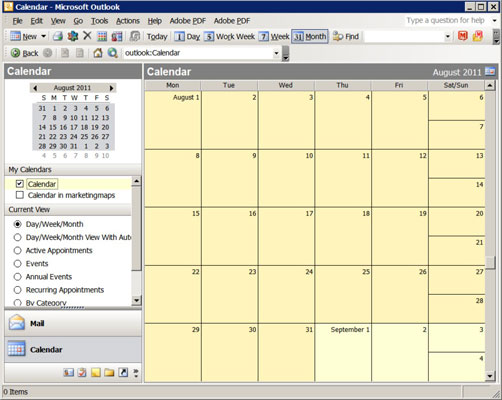The width and height of the screenshot is (502, 400).
Task: Switch to 7-day Week view
Action: [274, 36]
